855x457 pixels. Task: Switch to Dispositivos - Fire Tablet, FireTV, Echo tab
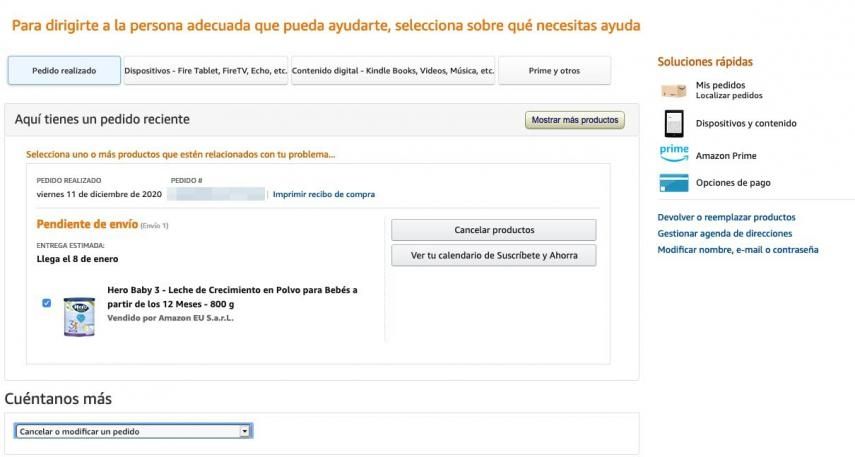205,71
